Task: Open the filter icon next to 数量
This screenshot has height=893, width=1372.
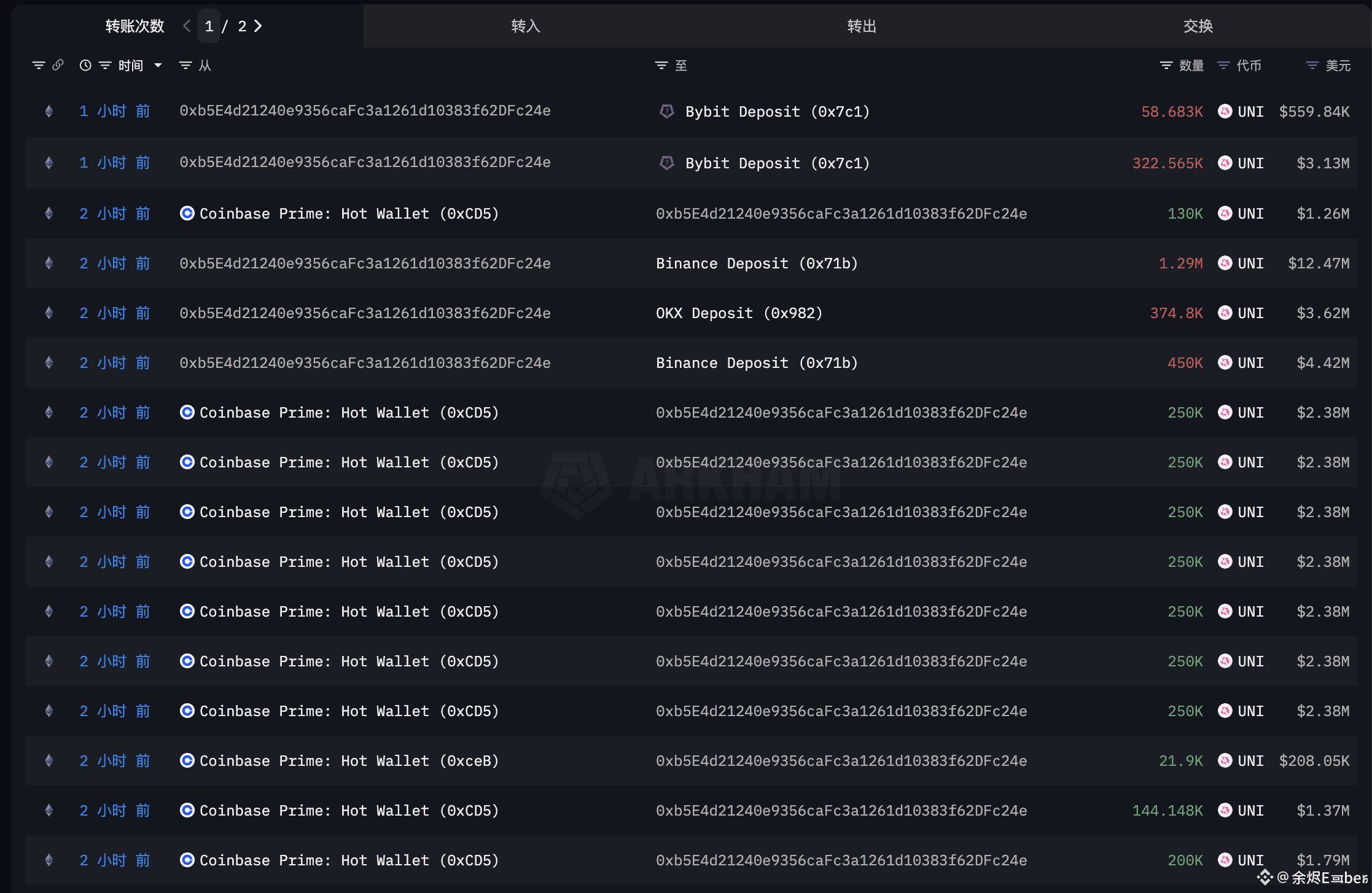Action: pos(1166,65)
